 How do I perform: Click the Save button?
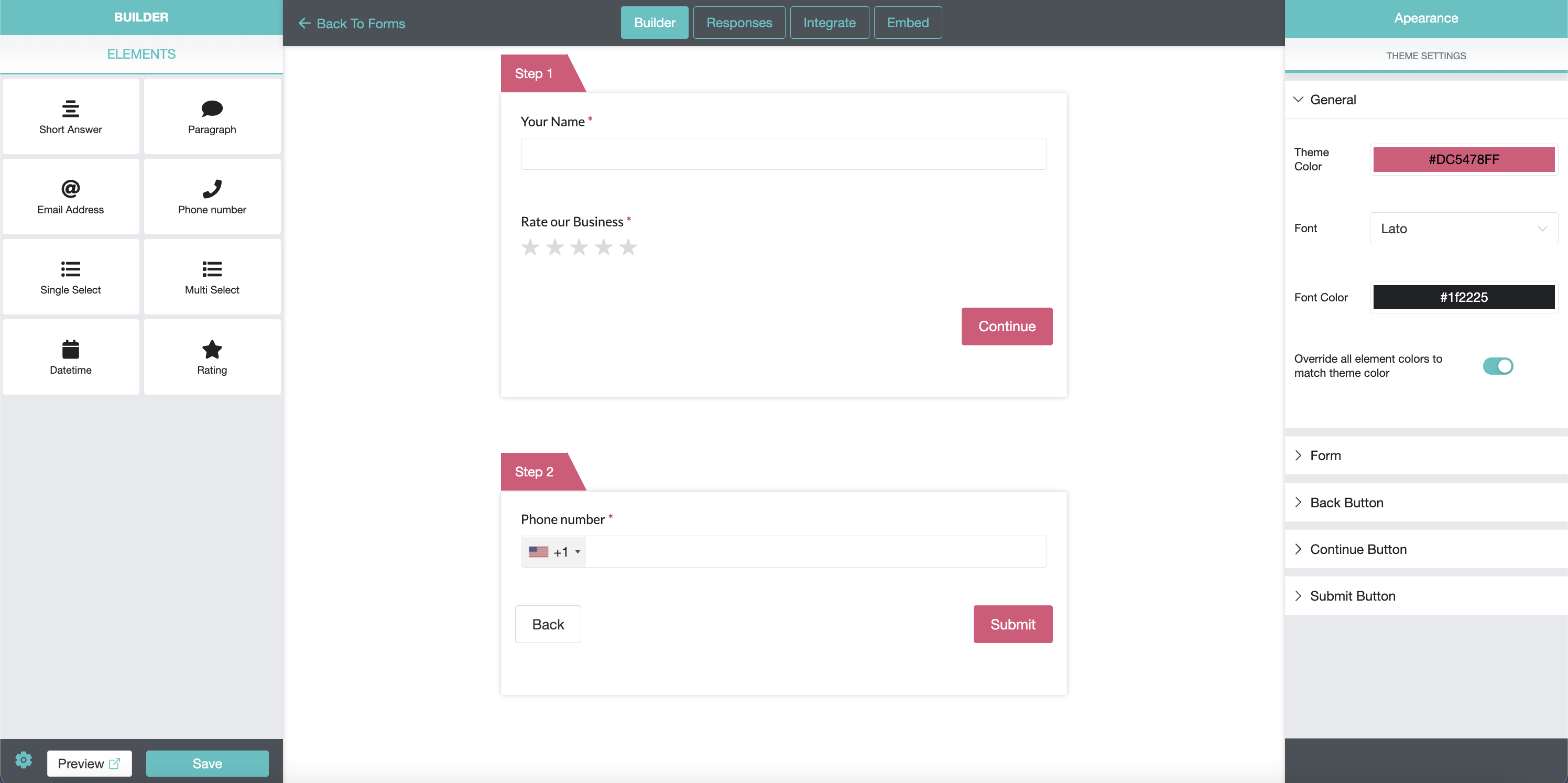[x=207, y=764]
